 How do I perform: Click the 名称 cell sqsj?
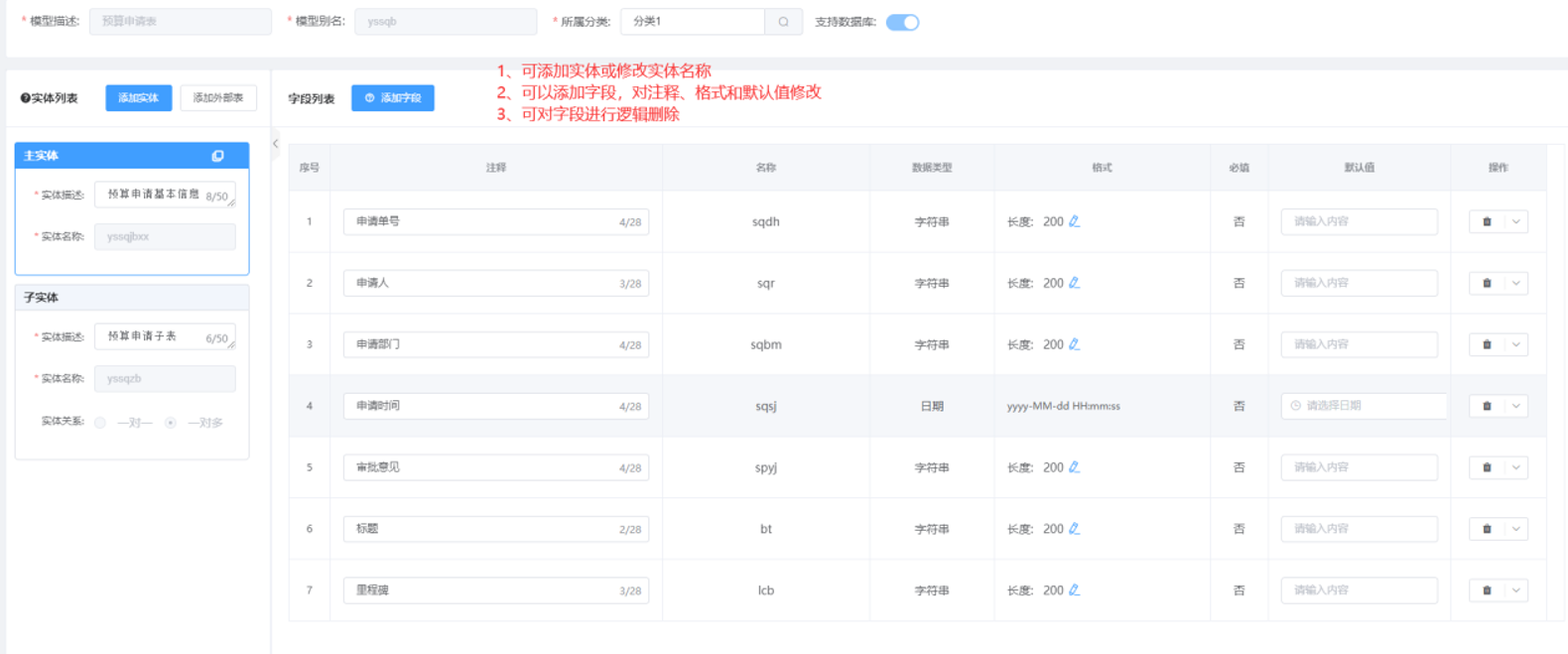[x=766, y=406]
